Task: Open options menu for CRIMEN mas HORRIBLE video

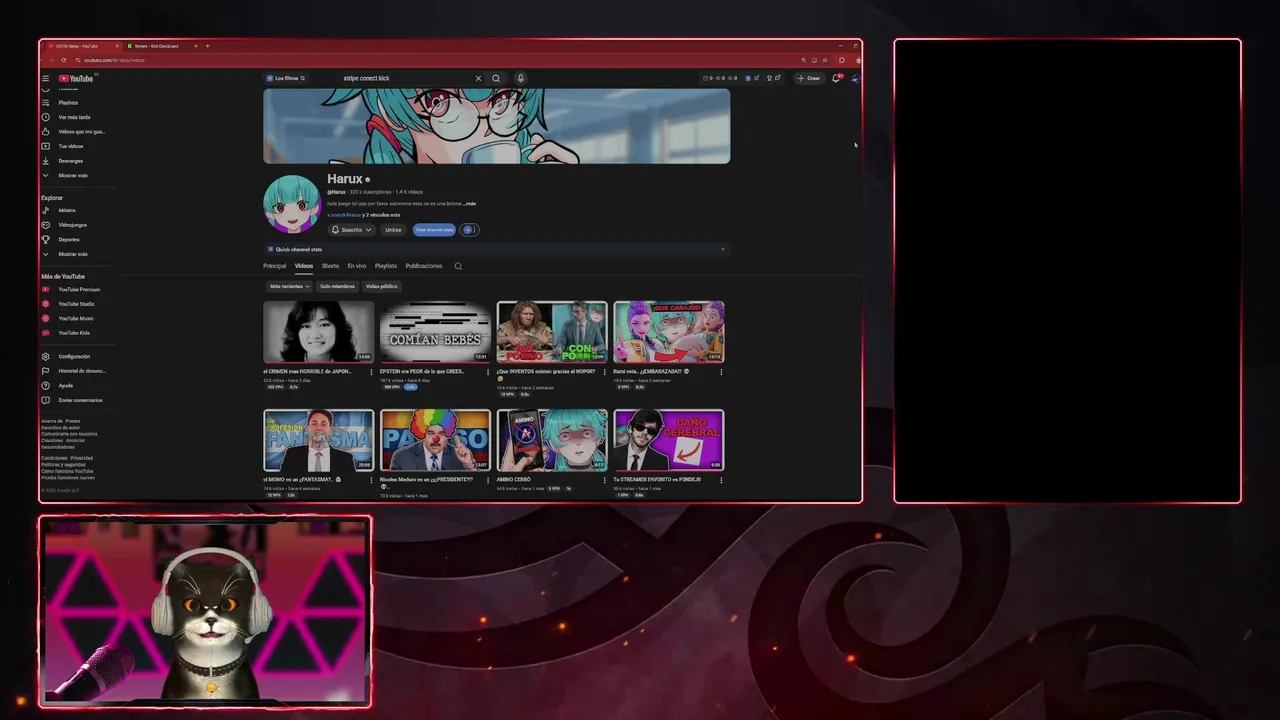Action: (371, 372)
